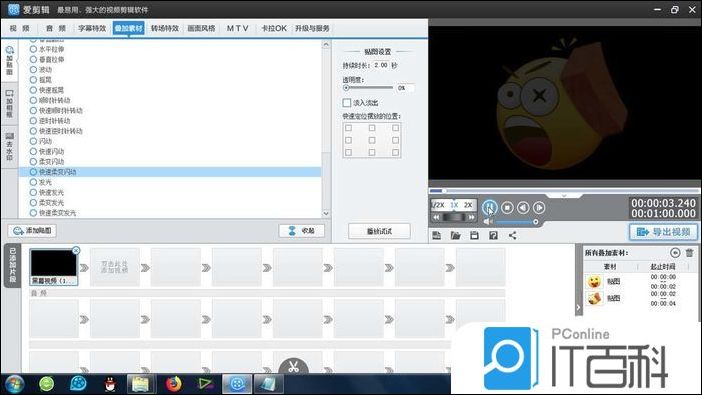Click the video progress bar
Screen dimensions: 702x395
(x=564, y=191)
